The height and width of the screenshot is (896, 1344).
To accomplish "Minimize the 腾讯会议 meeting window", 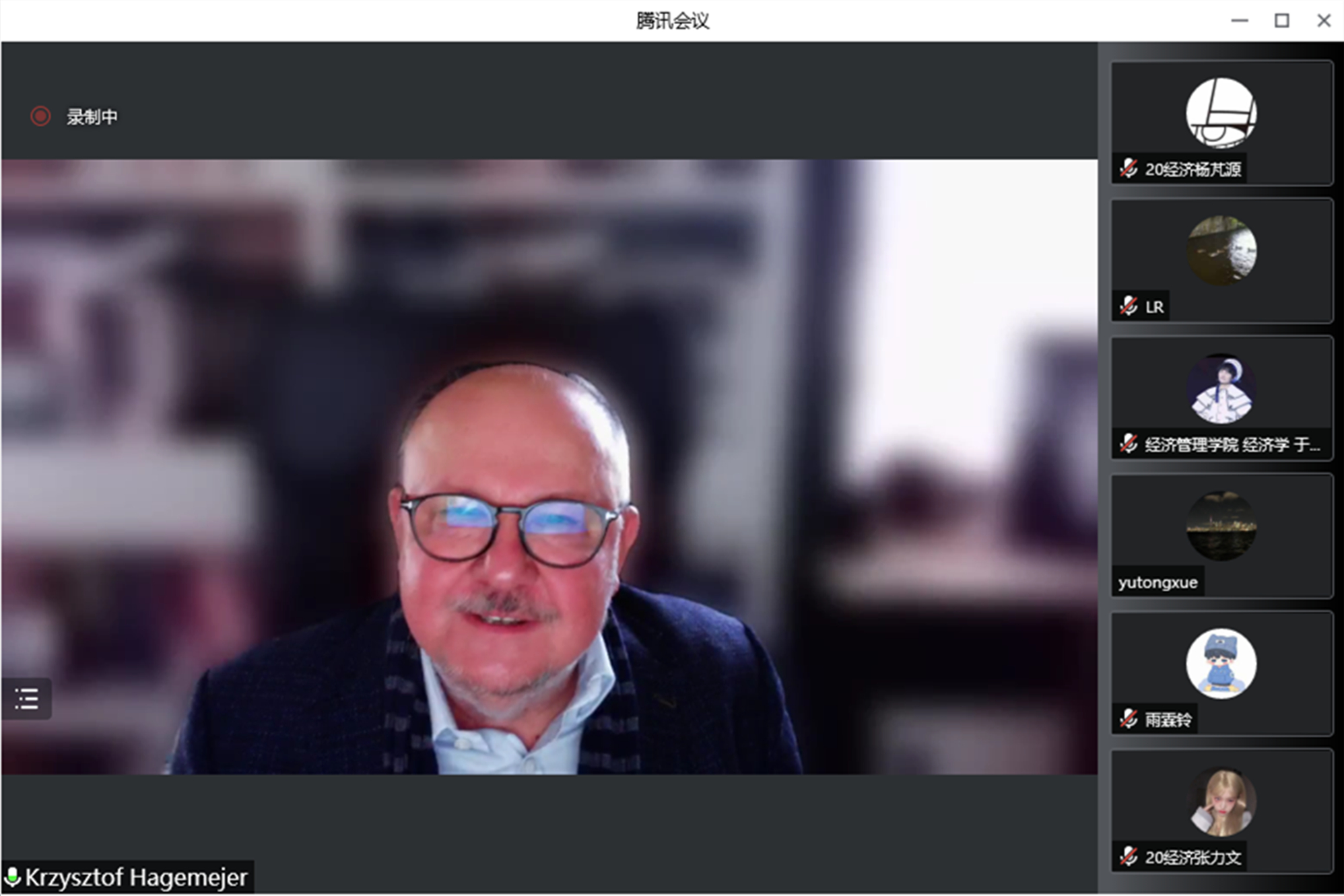I will 1240,21.
